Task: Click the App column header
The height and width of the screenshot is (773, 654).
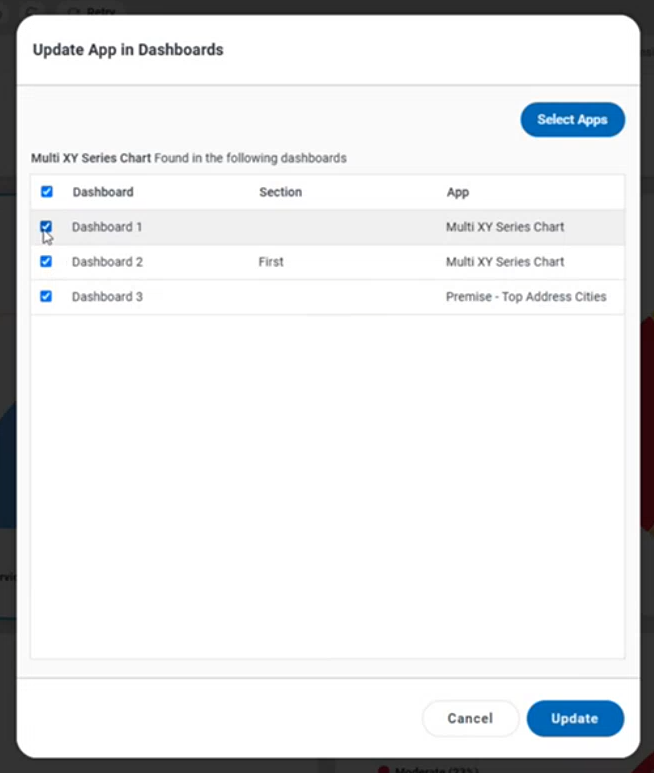Action: click(x=457, y=192)
